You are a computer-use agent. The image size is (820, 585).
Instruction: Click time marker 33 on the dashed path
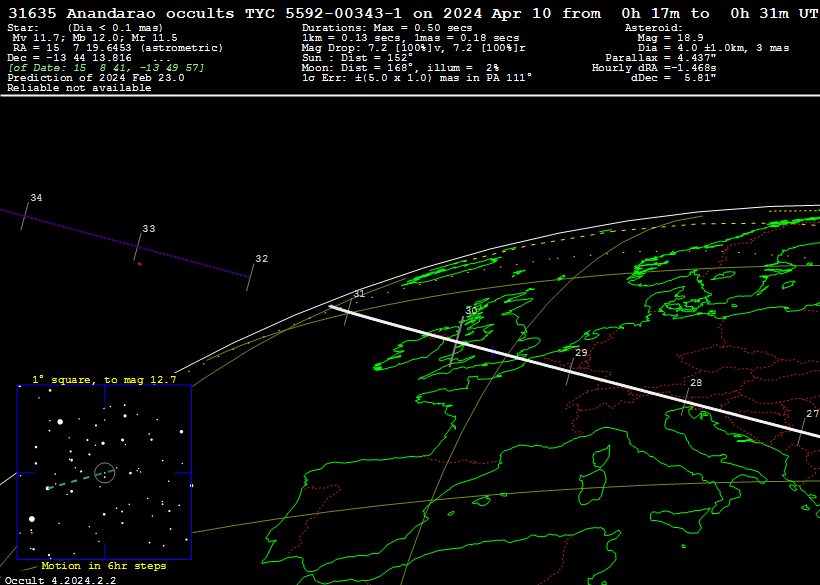pyautogui.click(x=148, y=229)
